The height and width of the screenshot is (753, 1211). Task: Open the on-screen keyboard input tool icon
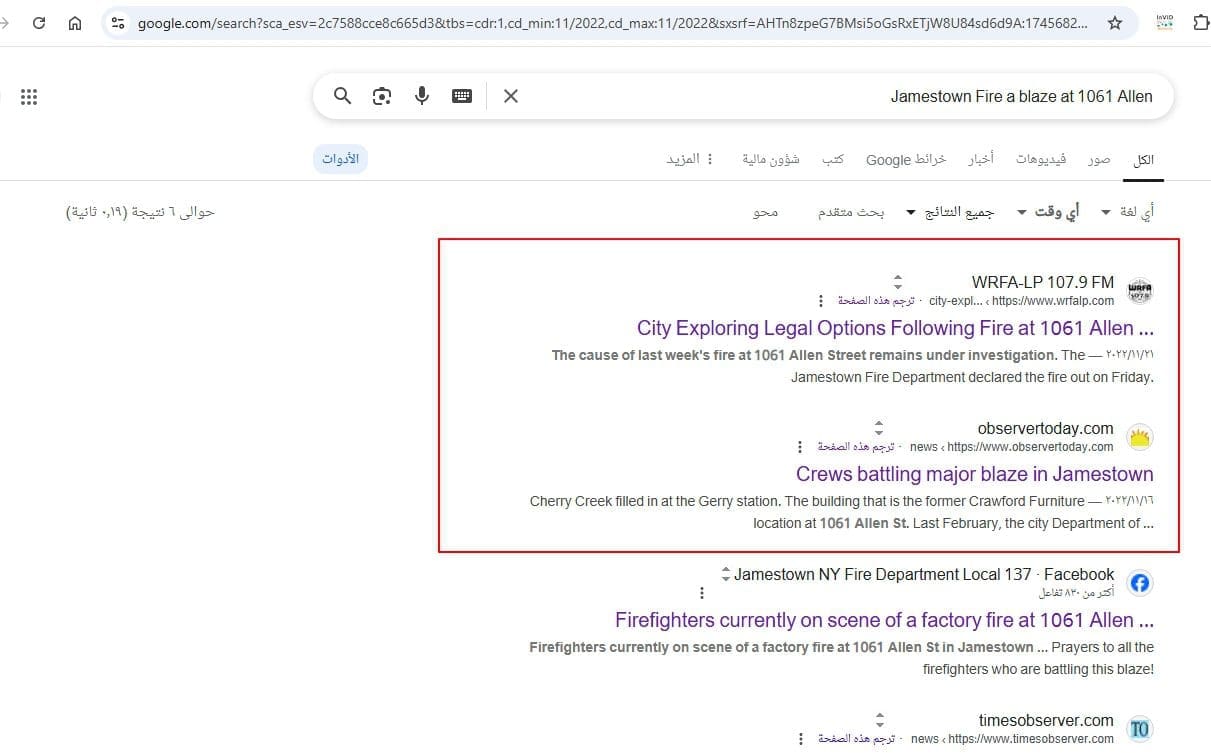point(462,96)
